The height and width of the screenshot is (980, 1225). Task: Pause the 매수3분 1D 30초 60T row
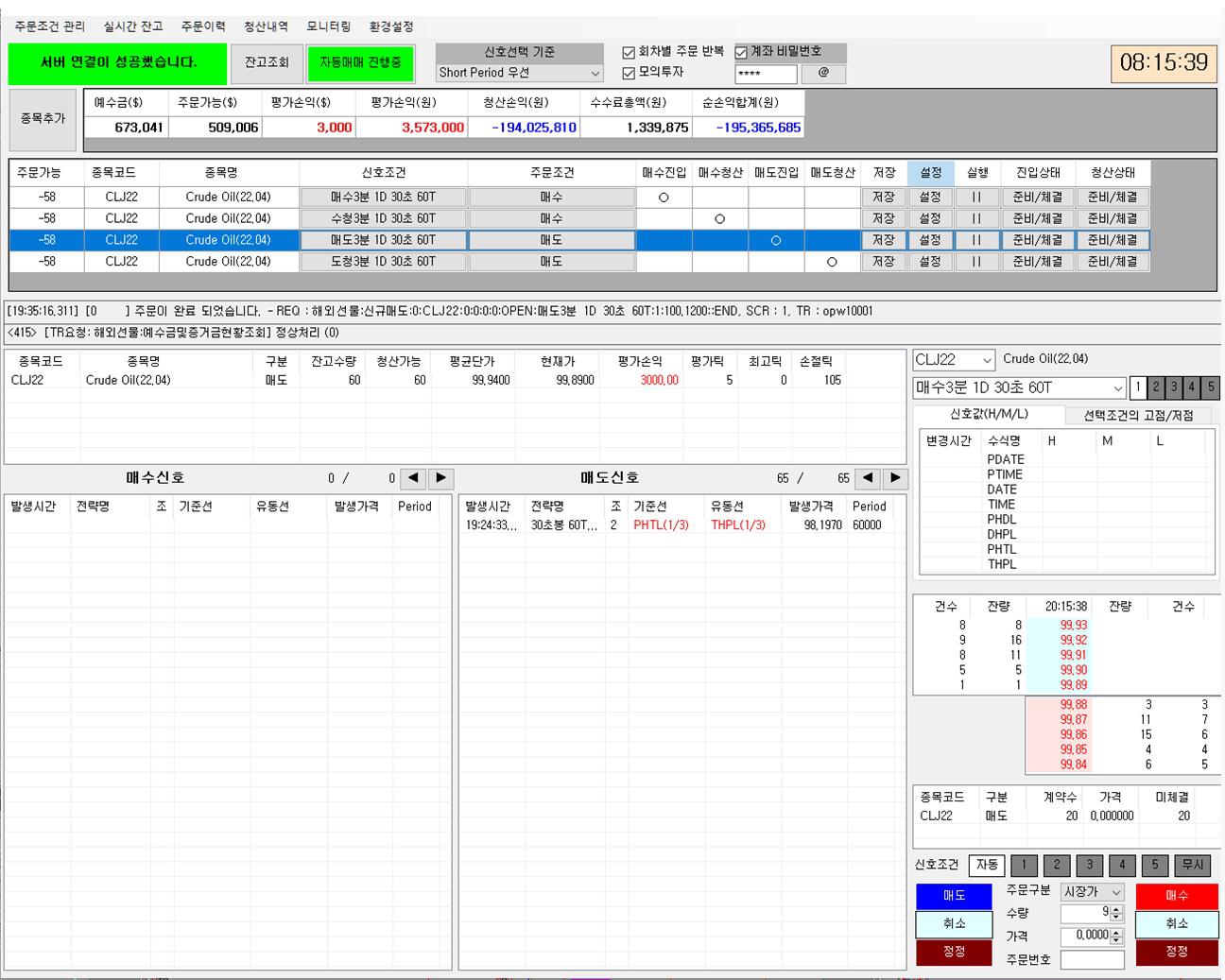pos(976,198)
